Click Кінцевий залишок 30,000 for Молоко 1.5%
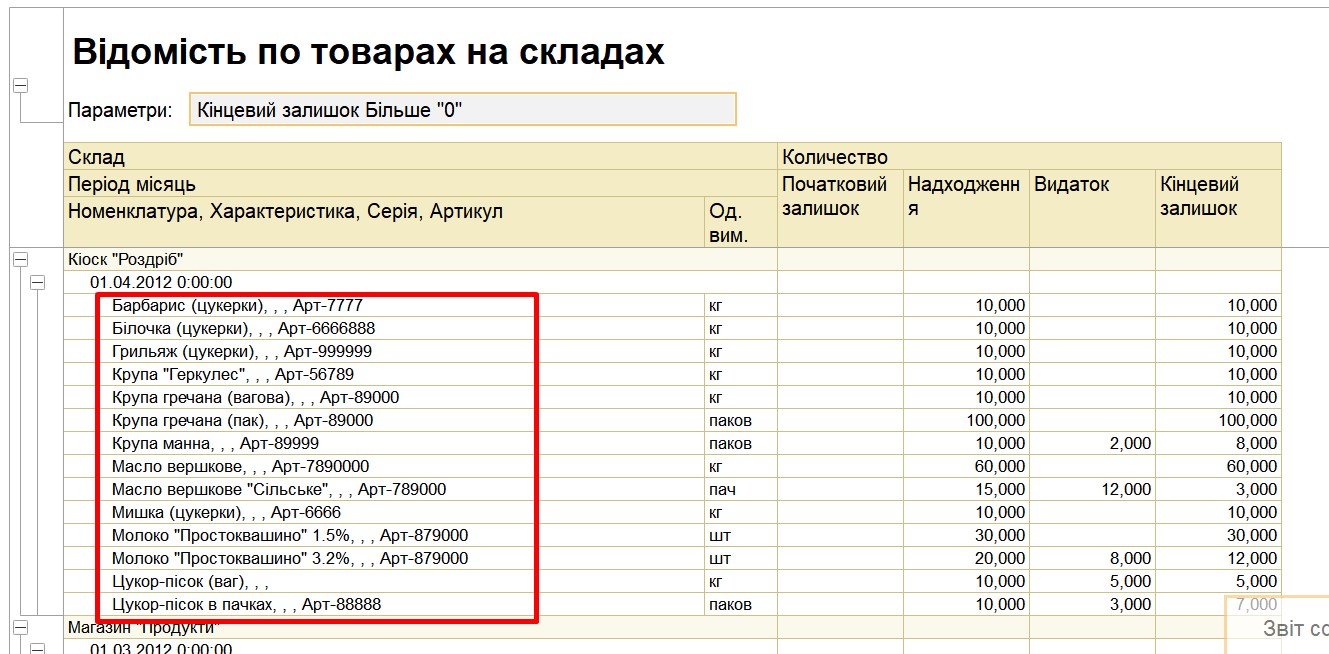Viewport: 1329px width, 654px height. coord(1218,536)
